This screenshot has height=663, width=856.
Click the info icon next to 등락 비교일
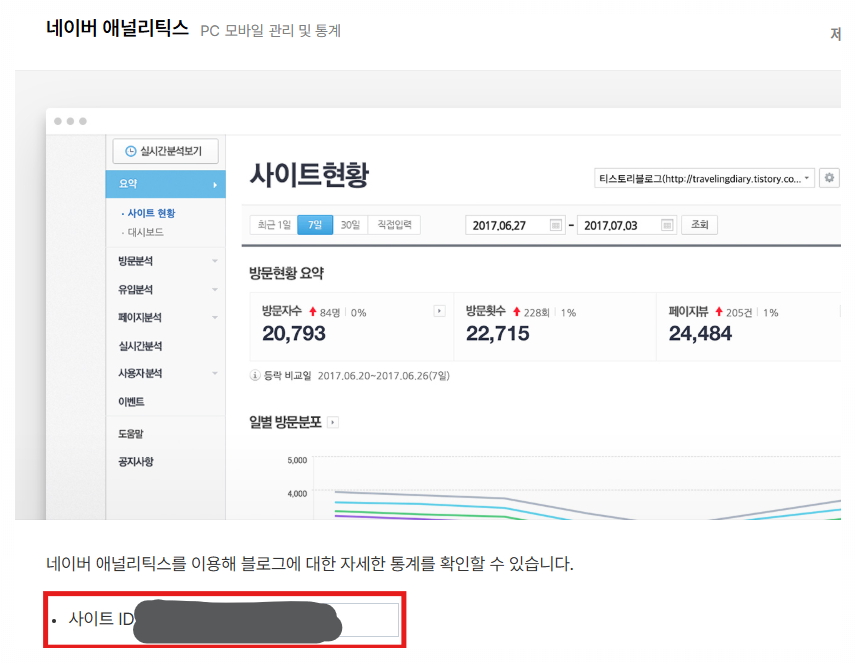[x=254, y=373]
